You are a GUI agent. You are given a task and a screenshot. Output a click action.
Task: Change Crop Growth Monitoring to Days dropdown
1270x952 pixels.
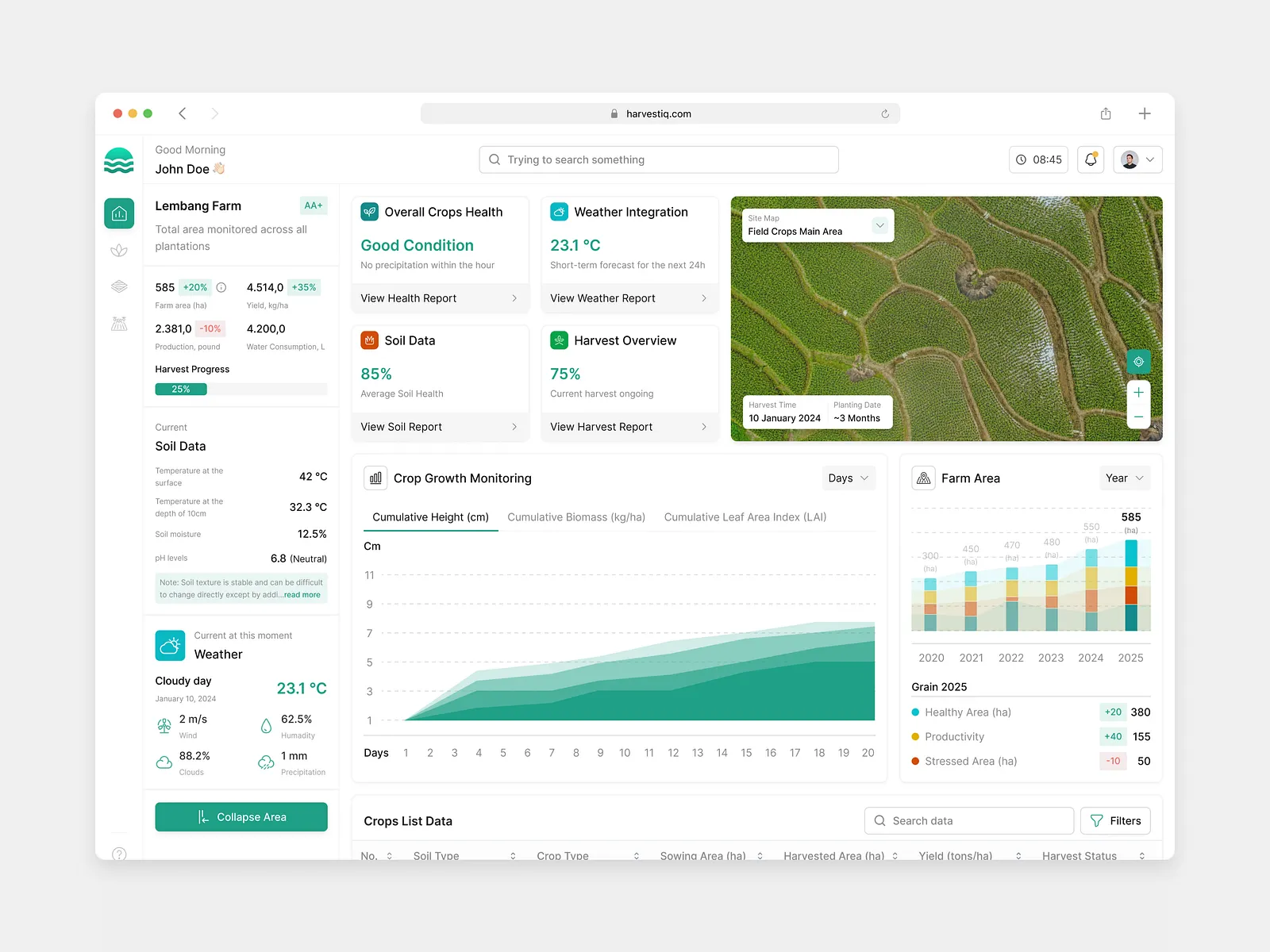[x=848, y=478]
